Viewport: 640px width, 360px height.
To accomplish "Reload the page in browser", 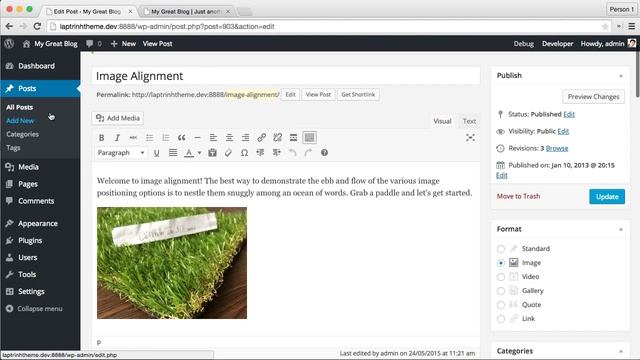I will (x=37, y=27).
